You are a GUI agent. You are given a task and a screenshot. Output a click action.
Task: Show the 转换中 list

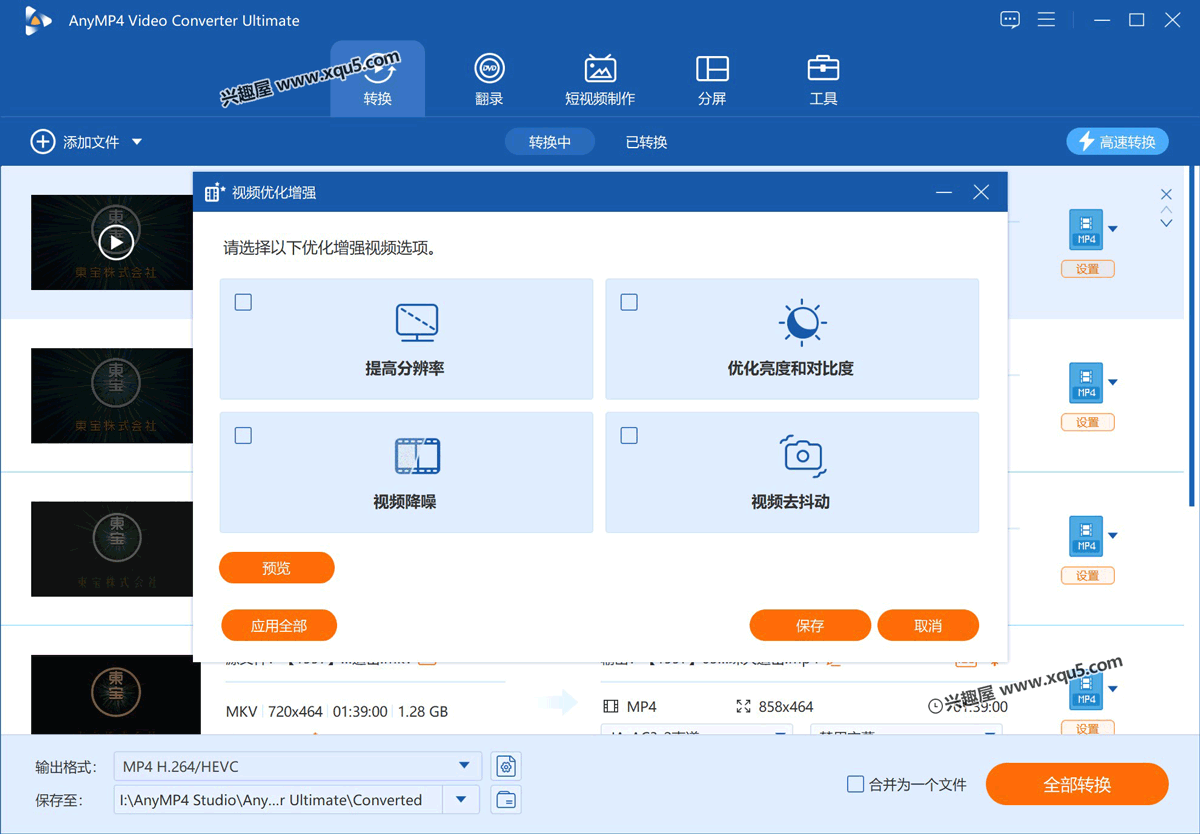tap(550, 142)
